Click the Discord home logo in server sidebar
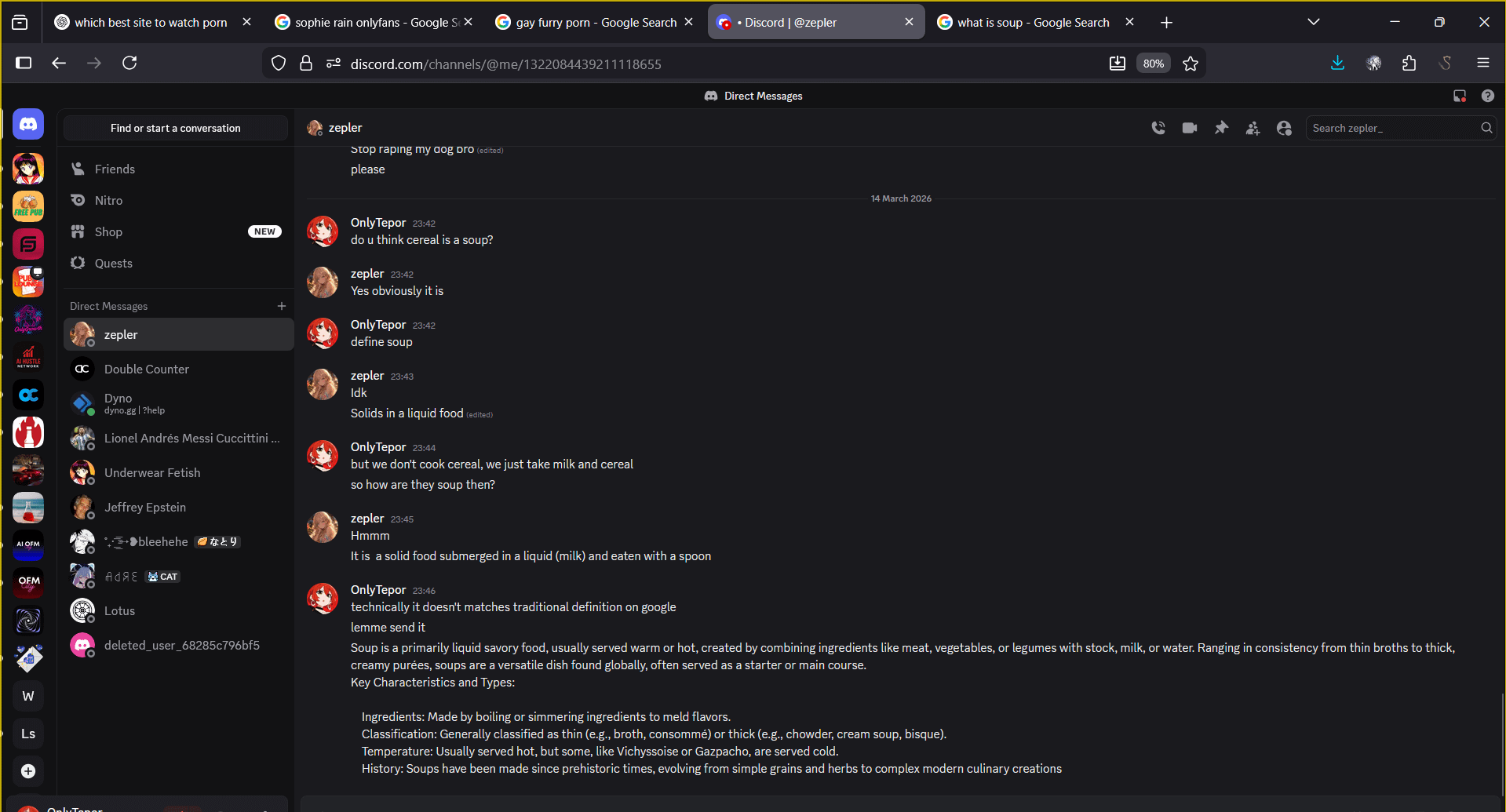Viewport: 1506px width, 812px height. tap(28, 124)
